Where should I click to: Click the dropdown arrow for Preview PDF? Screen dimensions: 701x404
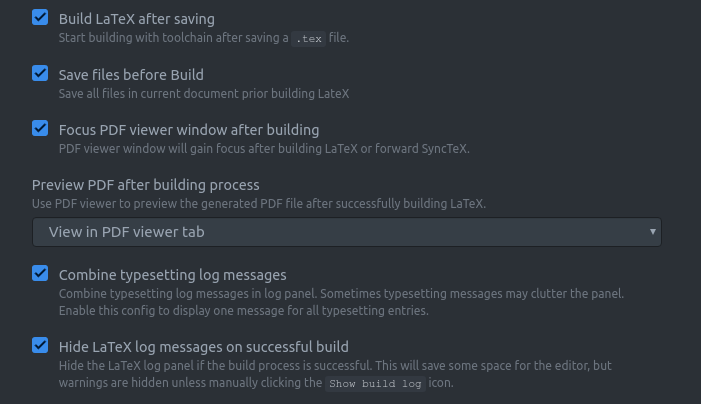(x=653, y=232)
